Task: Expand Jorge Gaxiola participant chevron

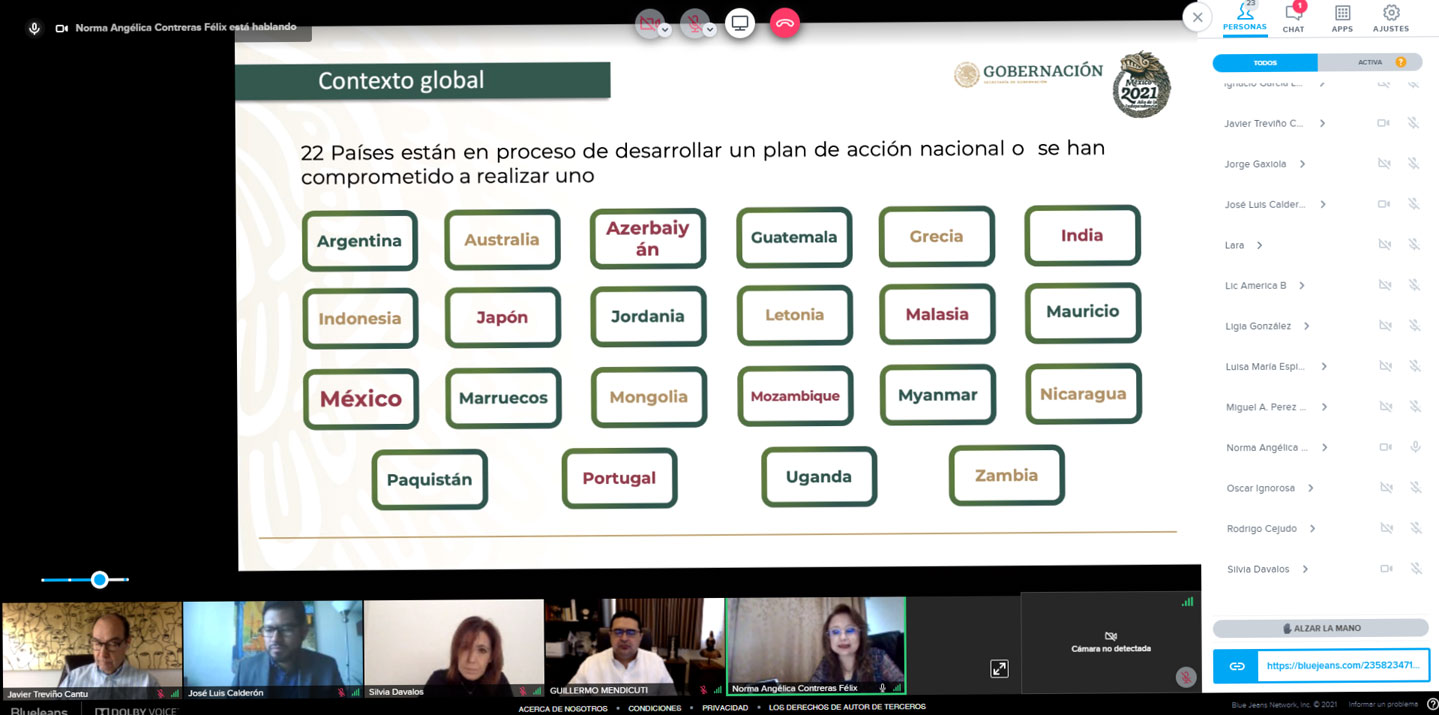Action: 1302,164
